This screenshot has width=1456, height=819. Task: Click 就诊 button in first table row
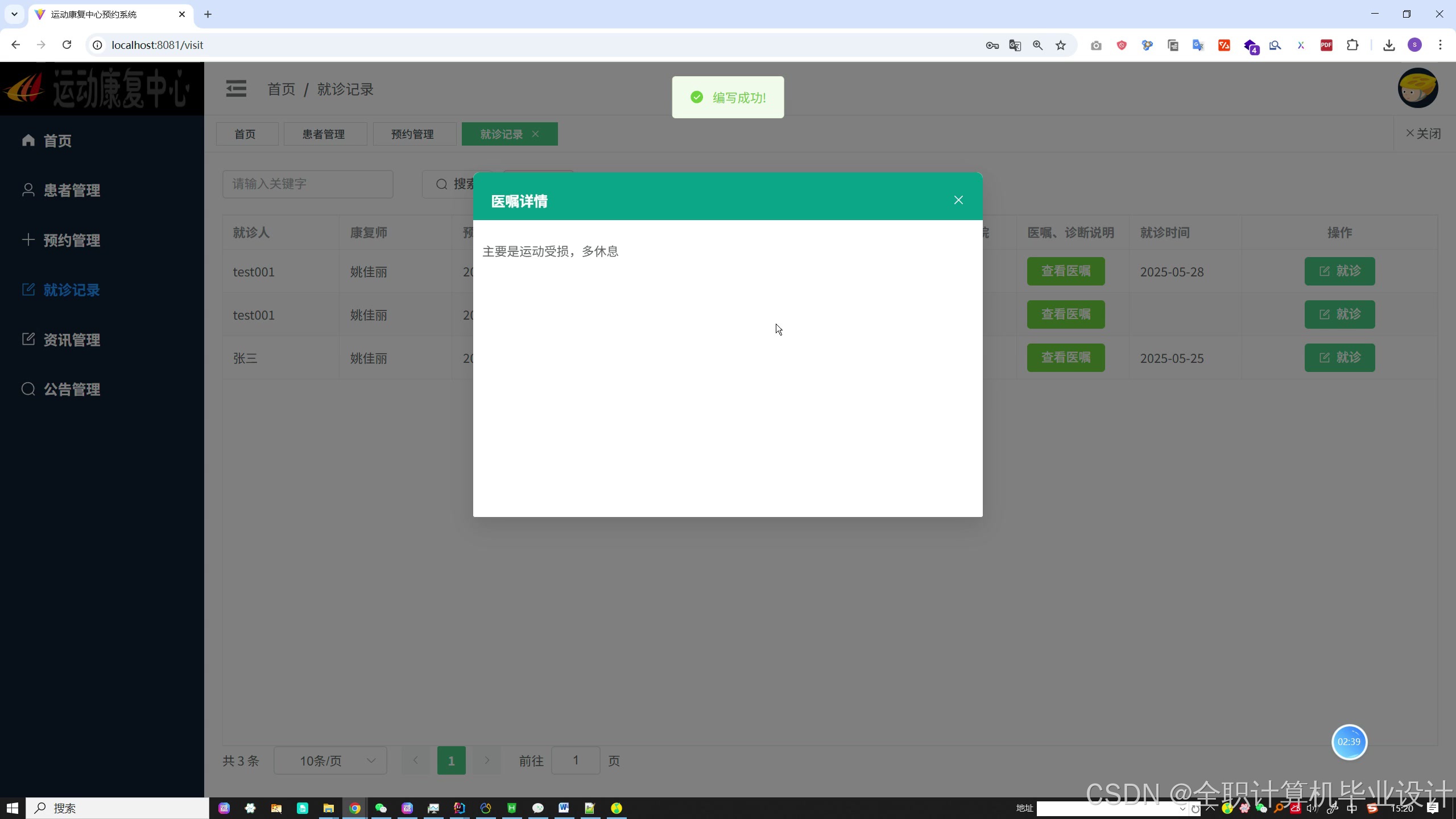pos(1339,271)
